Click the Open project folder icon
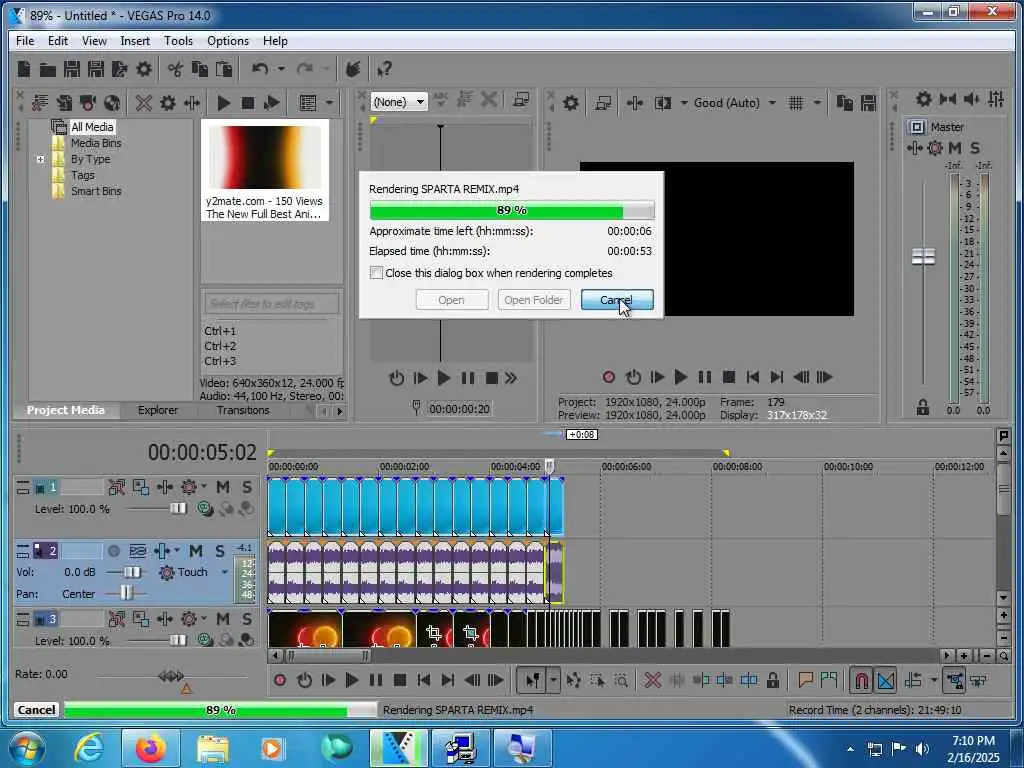This screenshot has height=768, width=1024. [47, 69]
